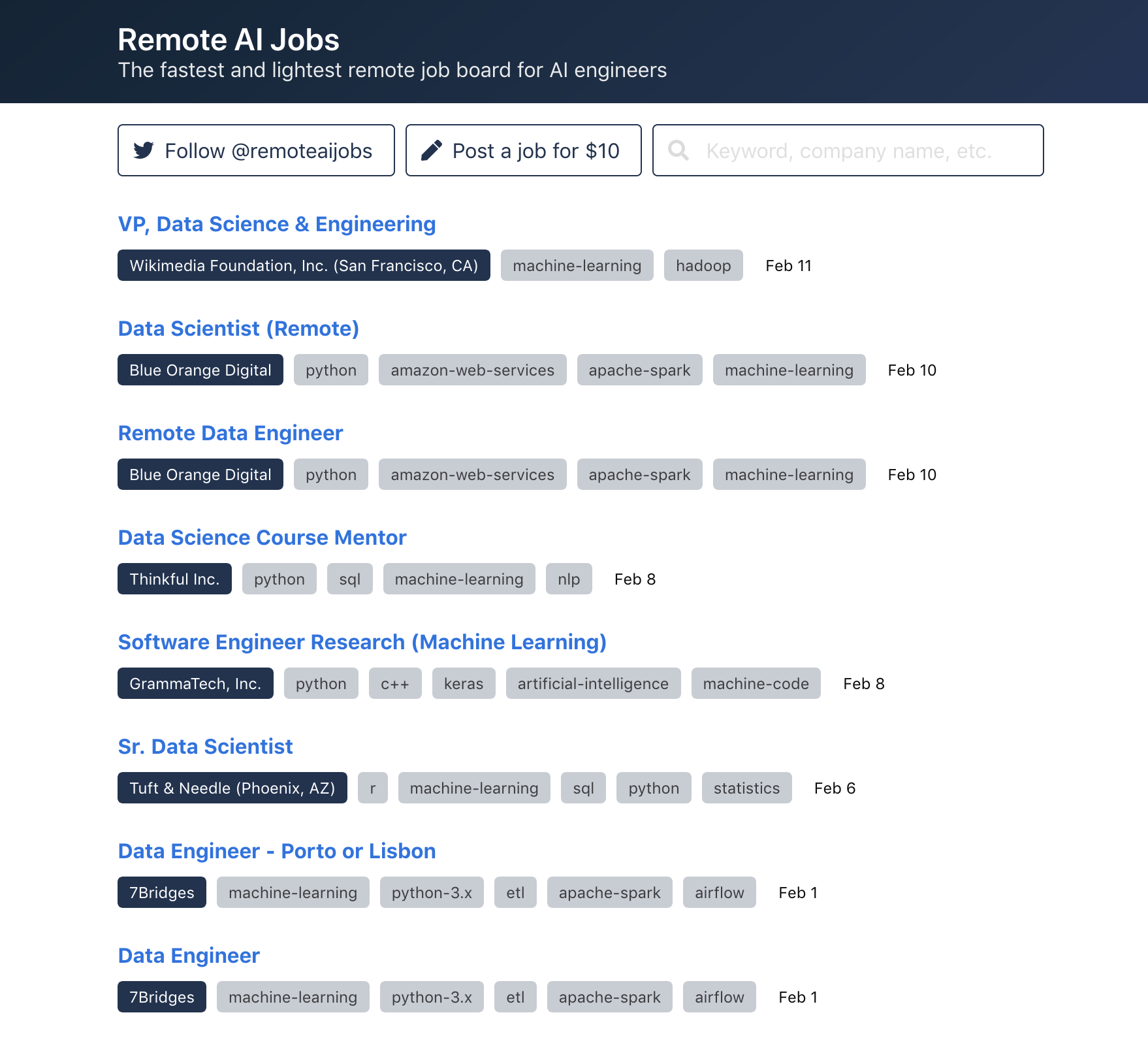Open the Data Engineer - Porto or Lisbon listing
The height and width of the screenshot is (1049, 1148).
277,851
